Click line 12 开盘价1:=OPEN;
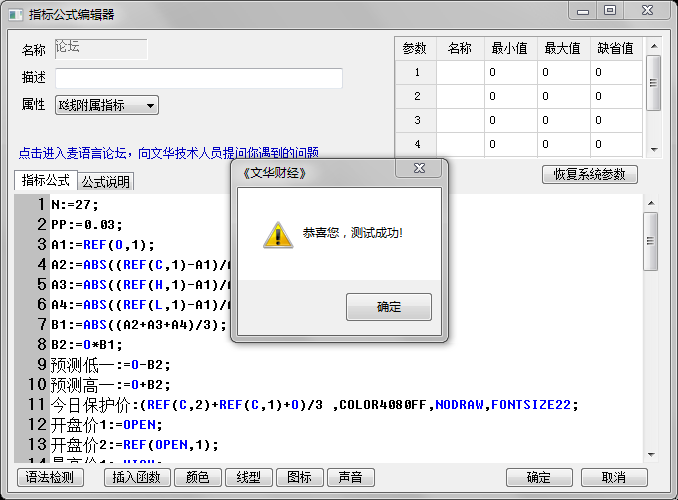 point(107,425)
